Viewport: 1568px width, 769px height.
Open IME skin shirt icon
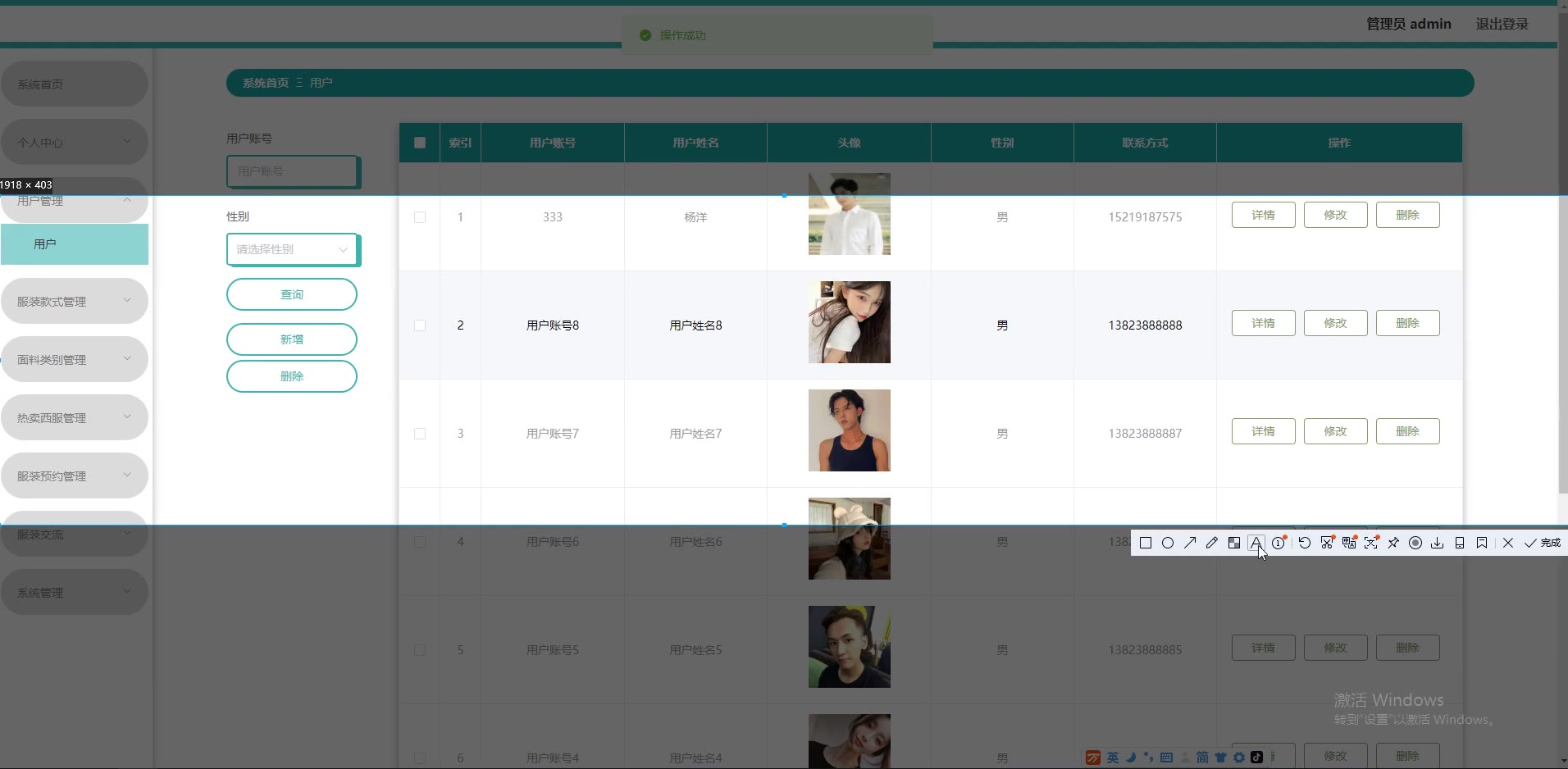[1220, 758]
